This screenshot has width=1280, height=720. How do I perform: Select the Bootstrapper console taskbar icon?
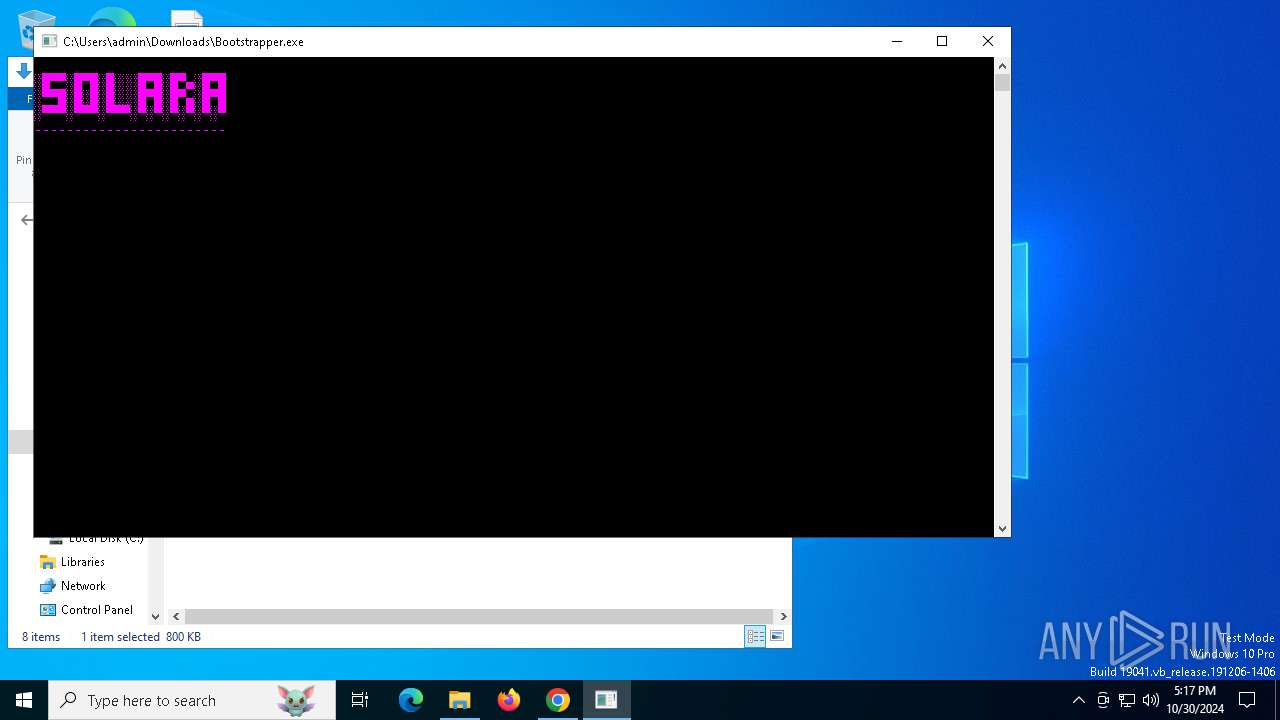tap(606, 700)
